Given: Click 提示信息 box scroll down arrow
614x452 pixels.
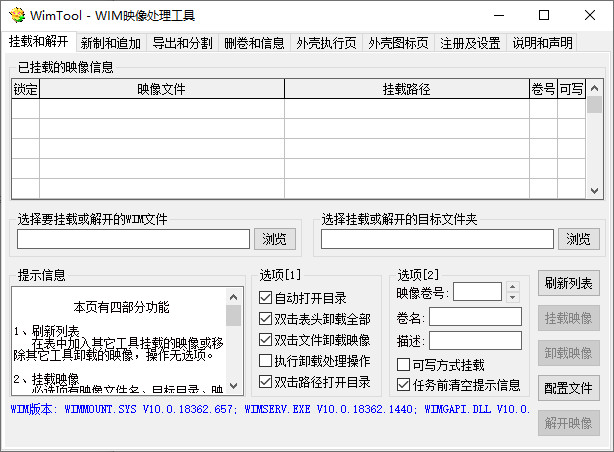Looking at the screenshot, I should [x=233, y=386].
